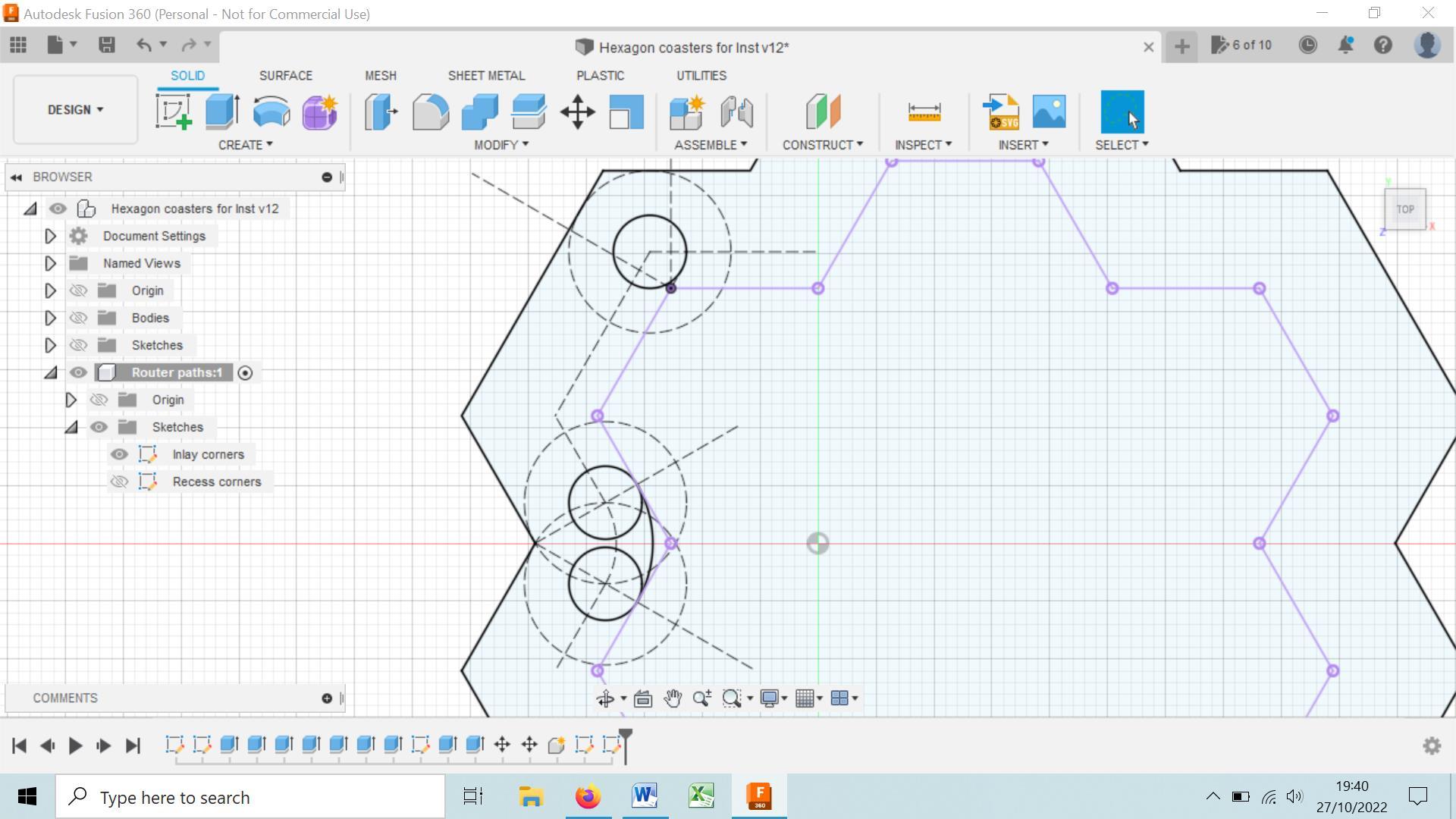Create a new design tab with plus button
This screenshot has height=819, width=1456.
coord(1181,45)
